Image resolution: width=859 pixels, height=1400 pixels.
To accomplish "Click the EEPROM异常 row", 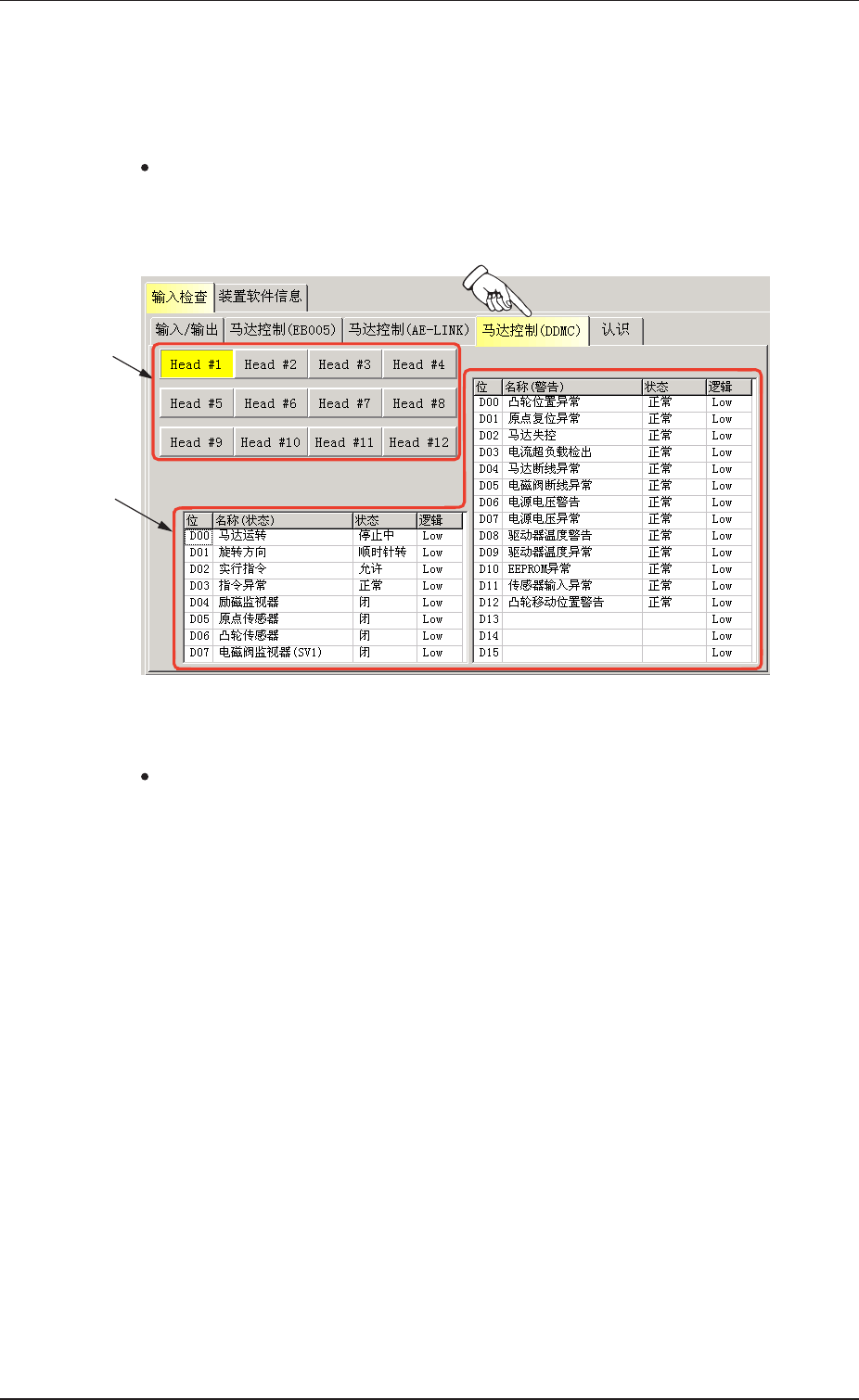I will pyautogui.click(x=612, y=569).
